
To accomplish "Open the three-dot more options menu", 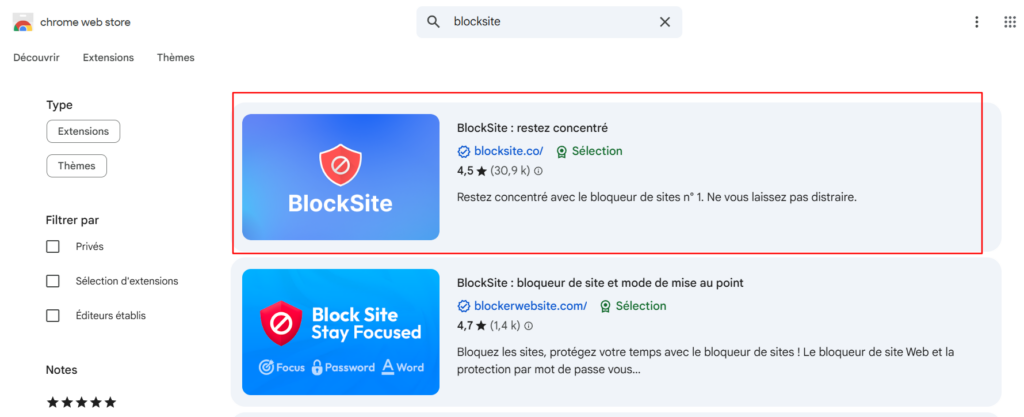I will tap(977, 22).
